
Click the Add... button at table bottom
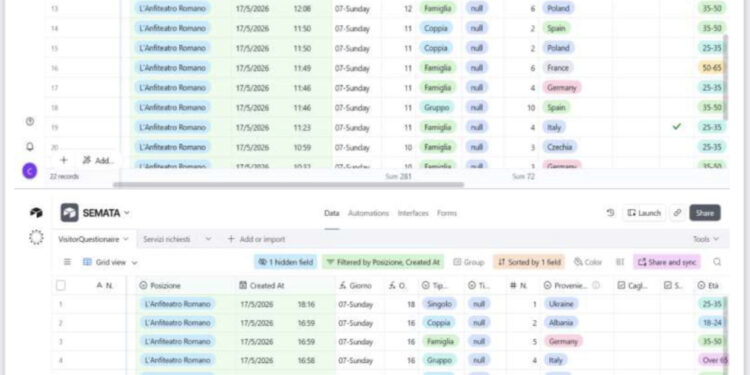pyautogui.click(x=98, y=160)
